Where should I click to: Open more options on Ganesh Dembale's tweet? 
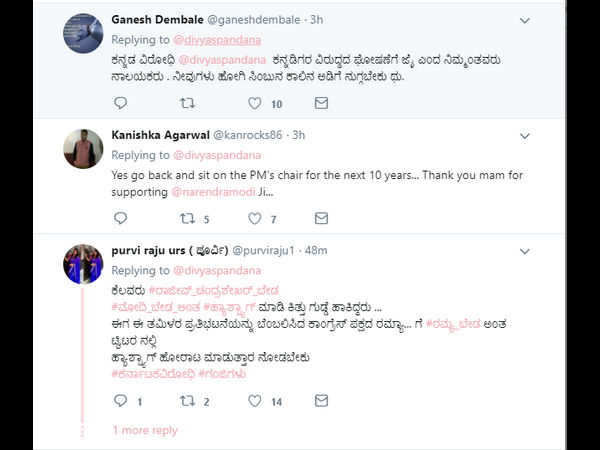coord(525,20)
